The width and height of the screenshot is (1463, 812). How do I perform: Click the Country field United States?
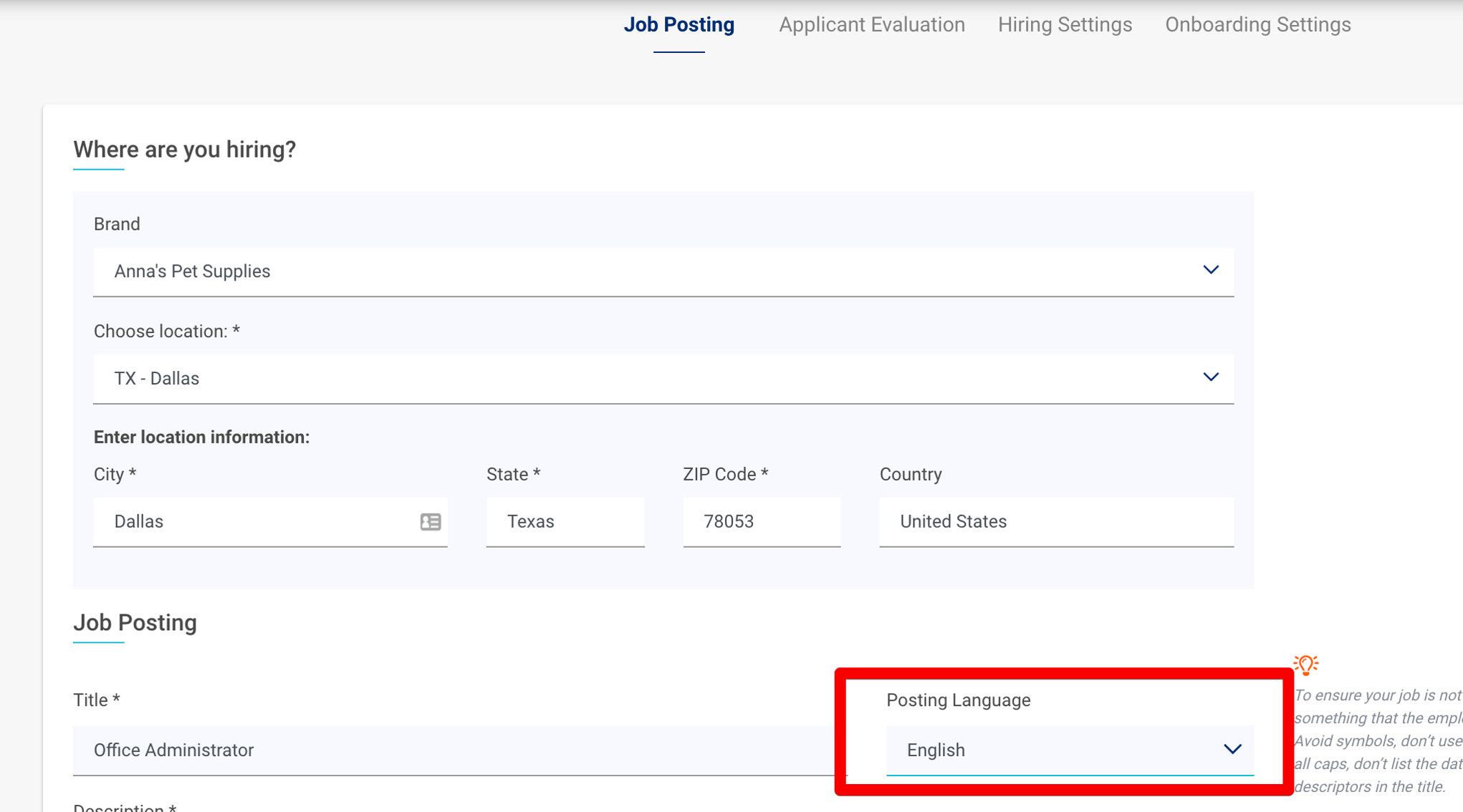1055,522
